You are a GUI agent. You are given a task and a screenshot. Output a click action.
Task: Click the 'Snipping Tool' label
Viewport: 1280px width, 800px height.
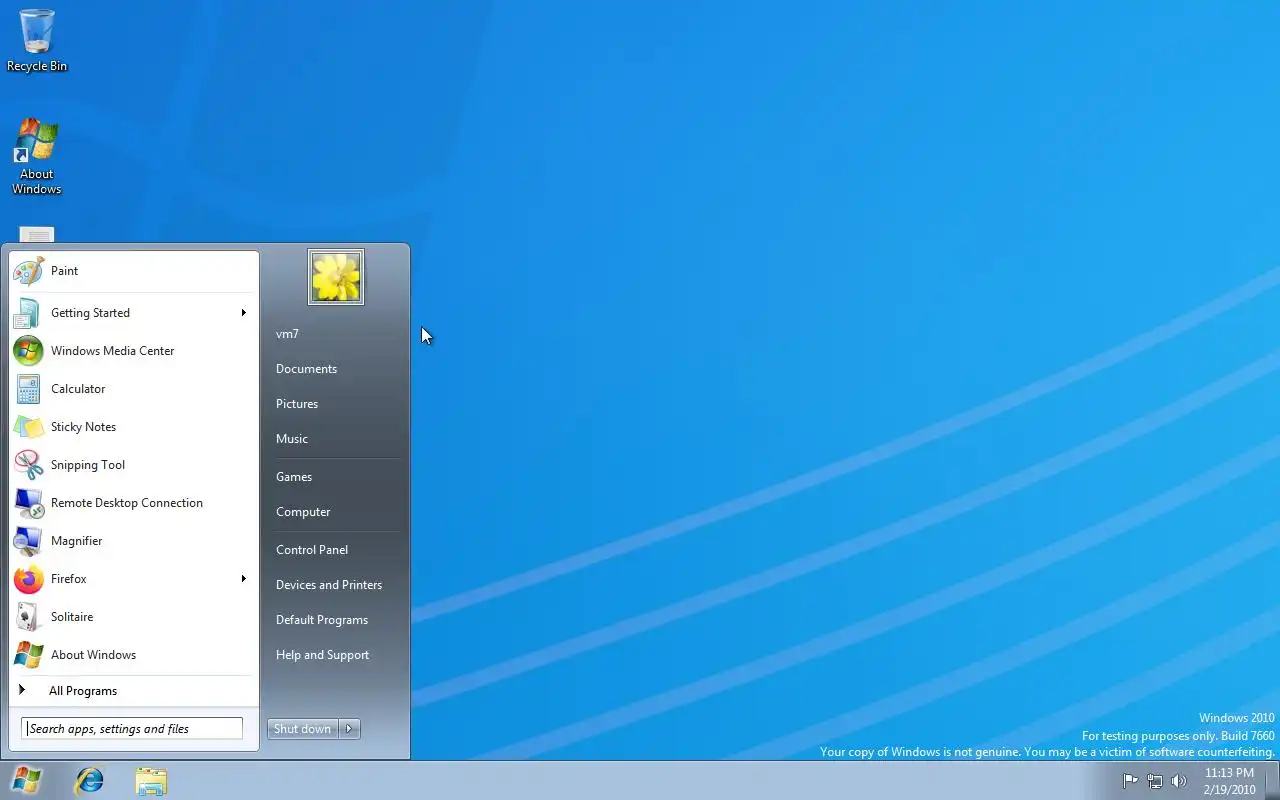(88, 465)
